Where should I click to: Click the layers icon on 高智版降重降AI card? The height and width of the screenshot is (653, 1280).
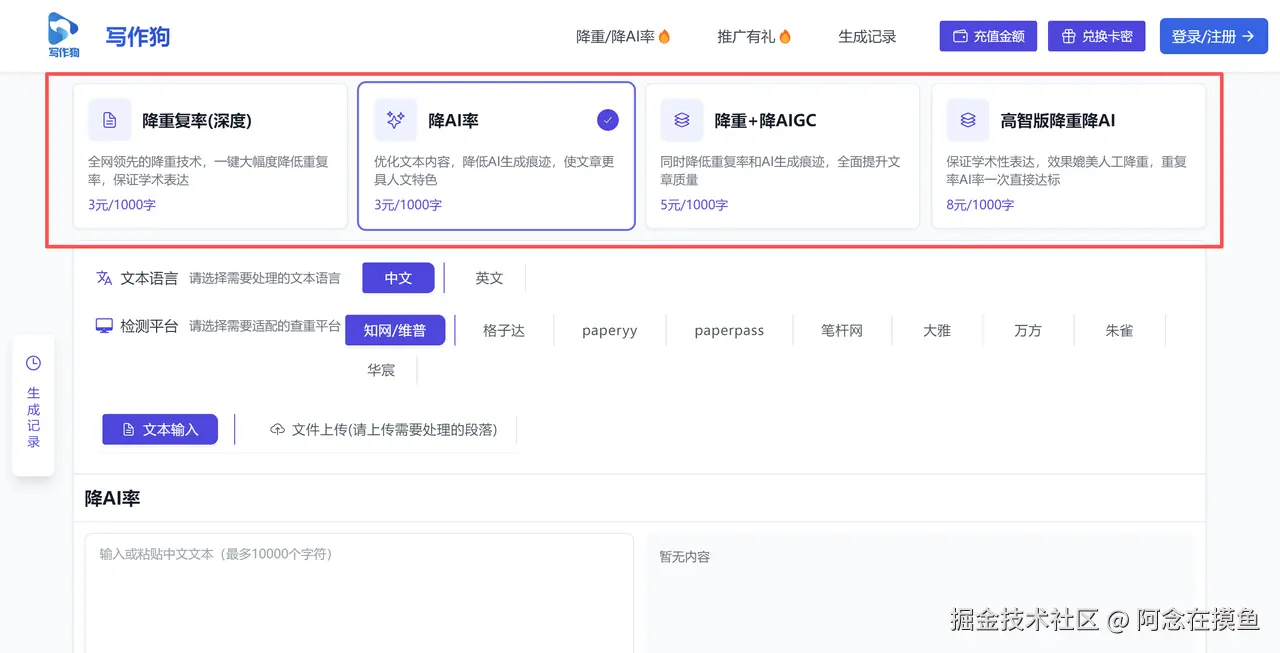click(x=968, y=120)
